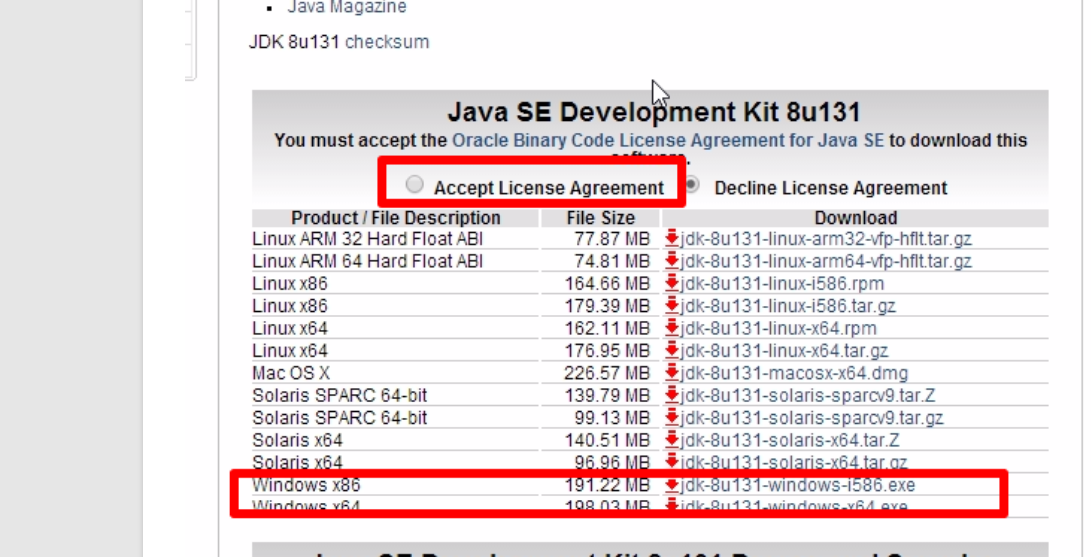Image resolution: width=1091 pixels, height=557 pixels.
Task: Download jdk-8u131-solaris-x64.tar.Z file
Action: pyautogui.click(x=790, y=440)
